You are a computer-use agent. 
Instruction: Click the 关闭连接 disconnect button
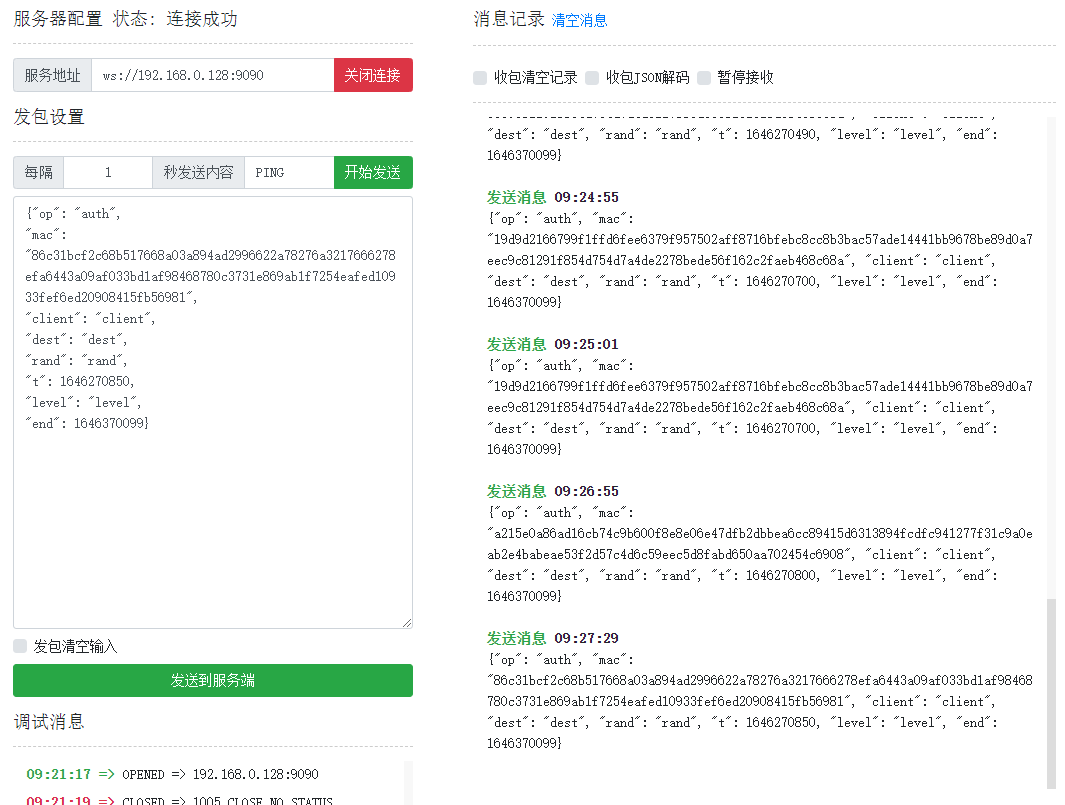[372, 74]
